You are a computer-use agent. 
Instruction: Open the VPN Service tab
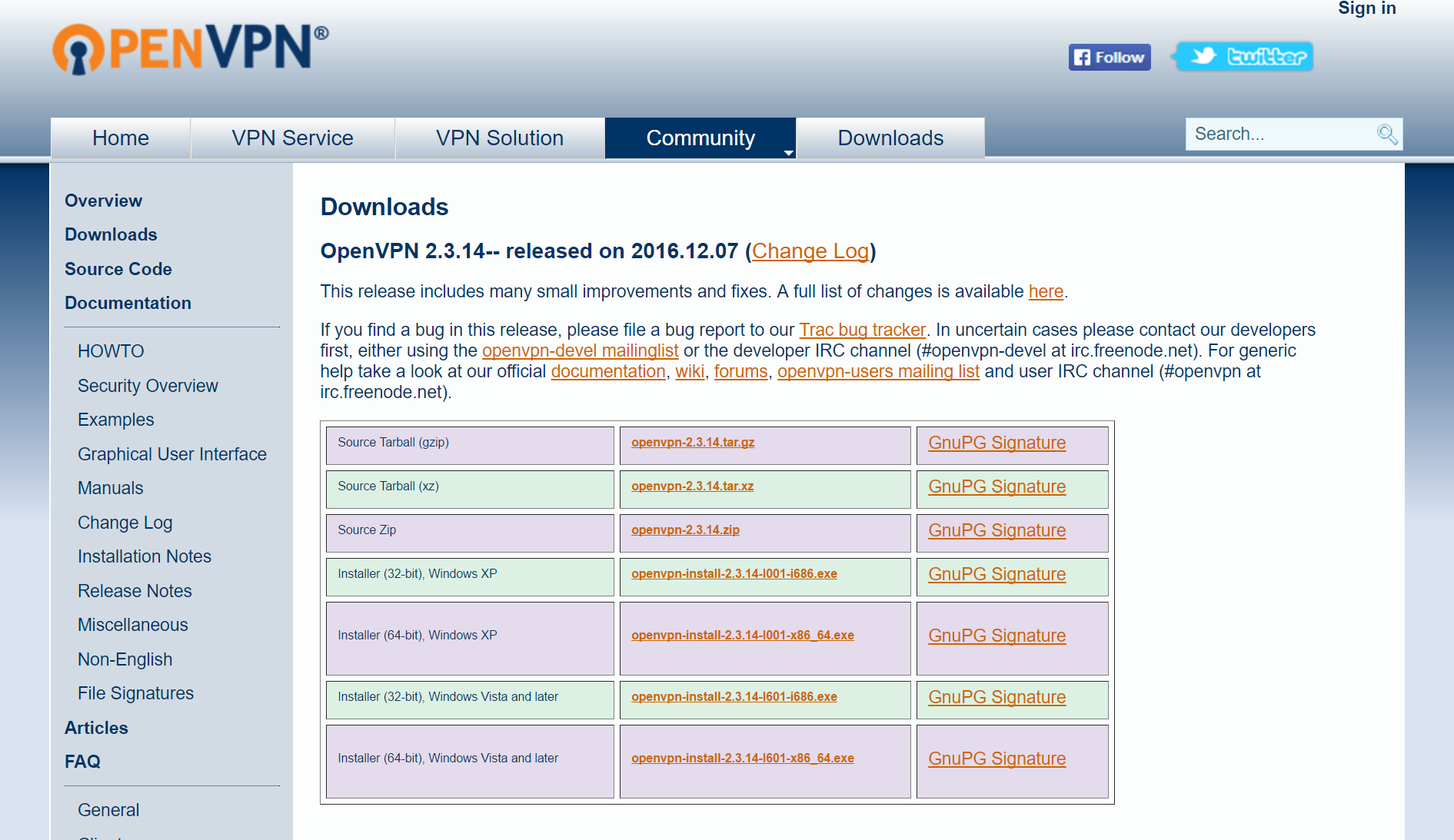click(x=292, y=138)
